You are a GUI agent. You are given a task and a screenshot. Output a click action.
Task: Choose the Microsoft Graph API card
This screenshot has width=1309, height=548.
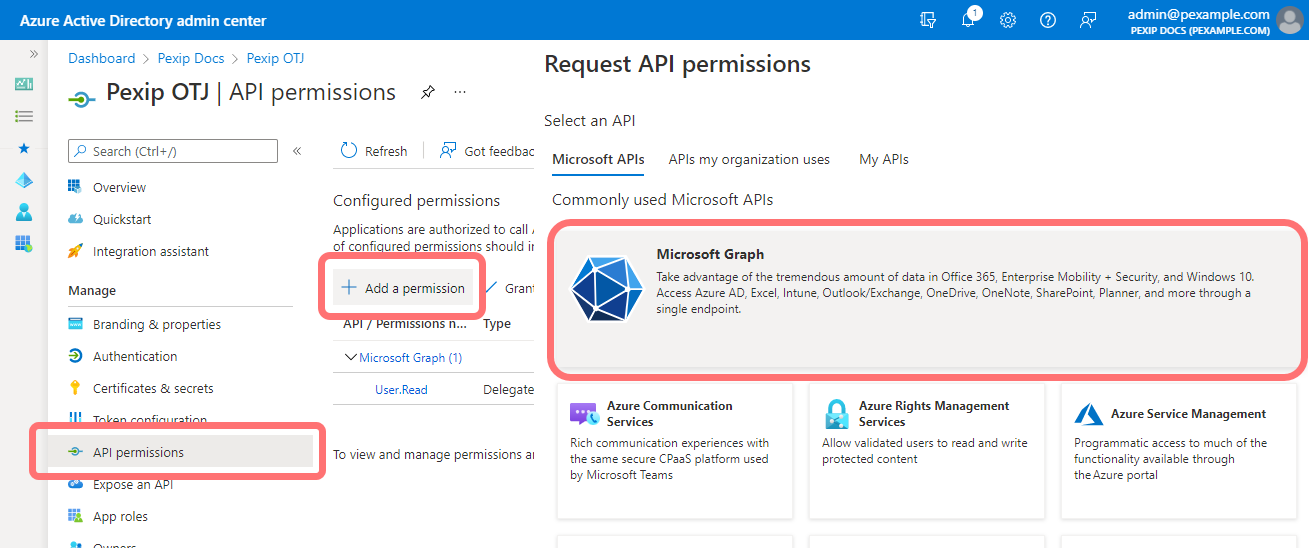(927, 298)
